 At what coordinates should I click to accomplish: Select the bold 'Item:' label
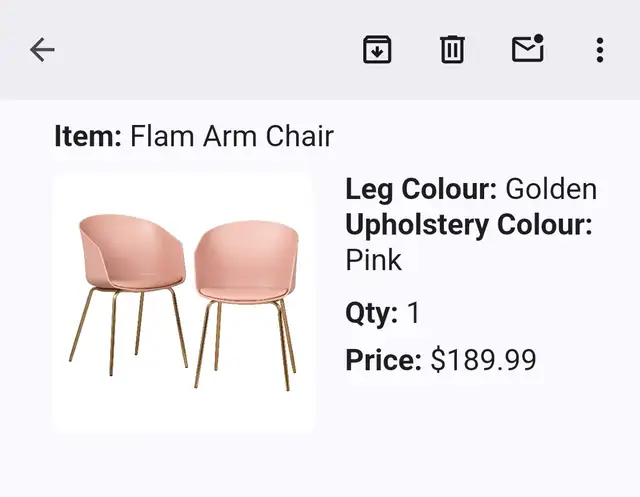[88, 136]
